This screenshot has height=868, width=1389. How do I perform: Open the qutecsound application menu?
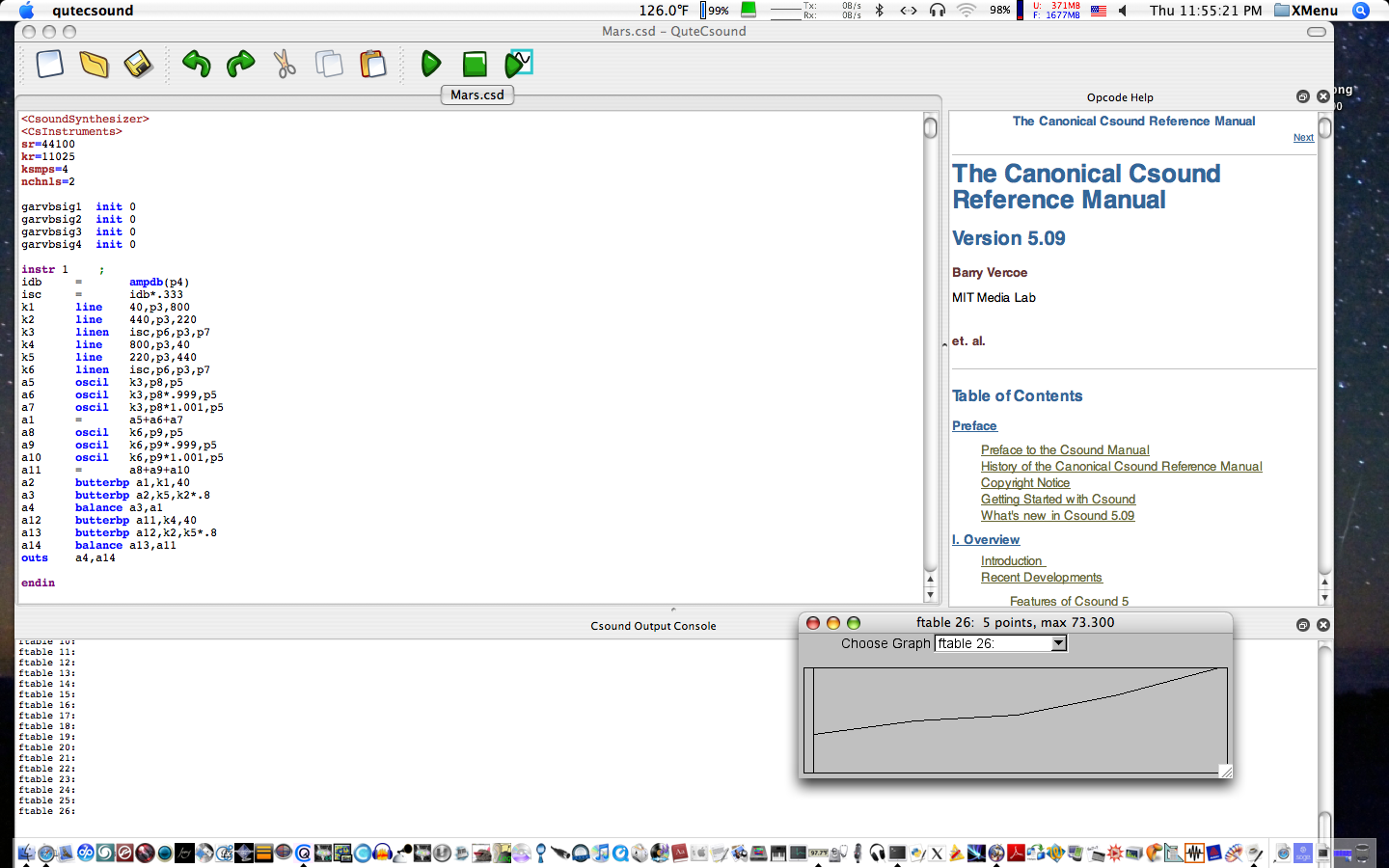coord(93,11)
